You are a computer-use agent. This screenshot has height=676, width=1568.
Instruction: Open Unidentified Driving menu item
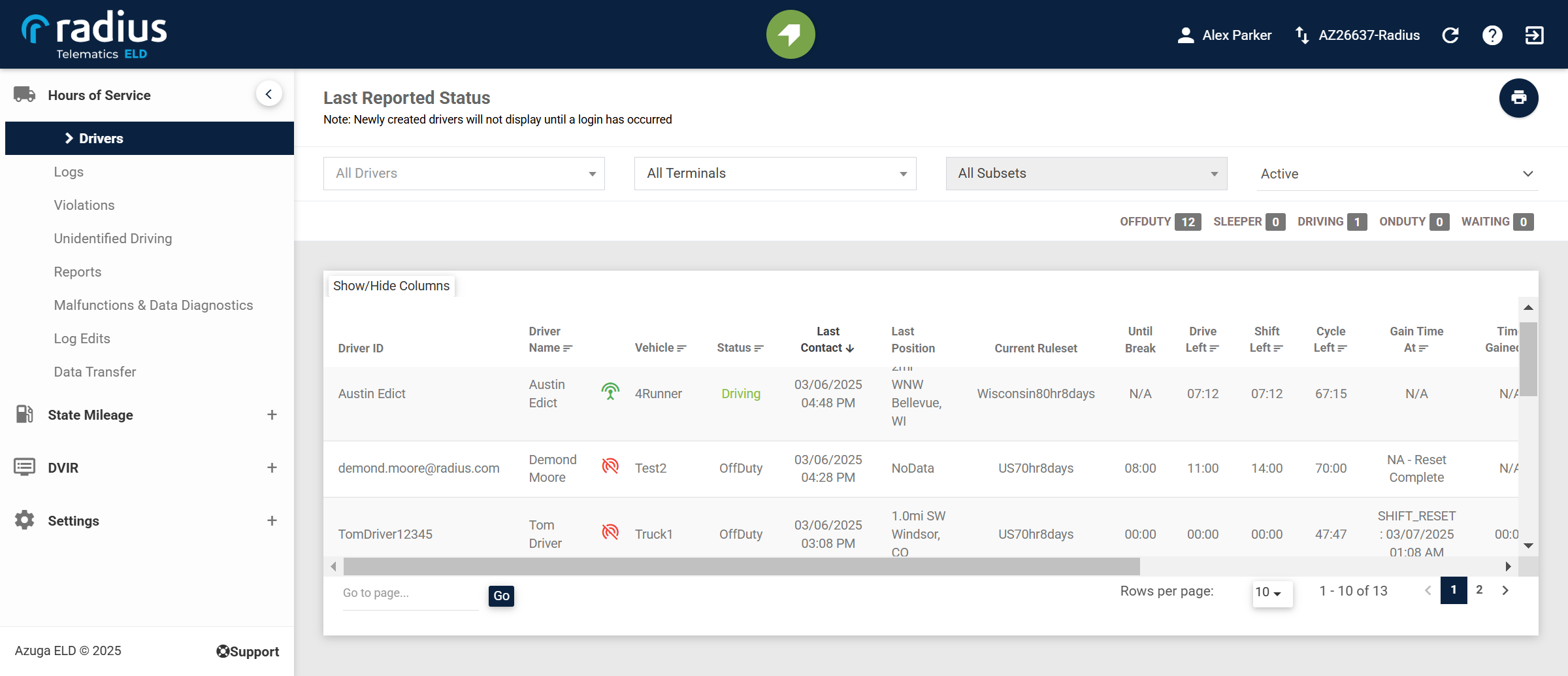coord(113,239)
